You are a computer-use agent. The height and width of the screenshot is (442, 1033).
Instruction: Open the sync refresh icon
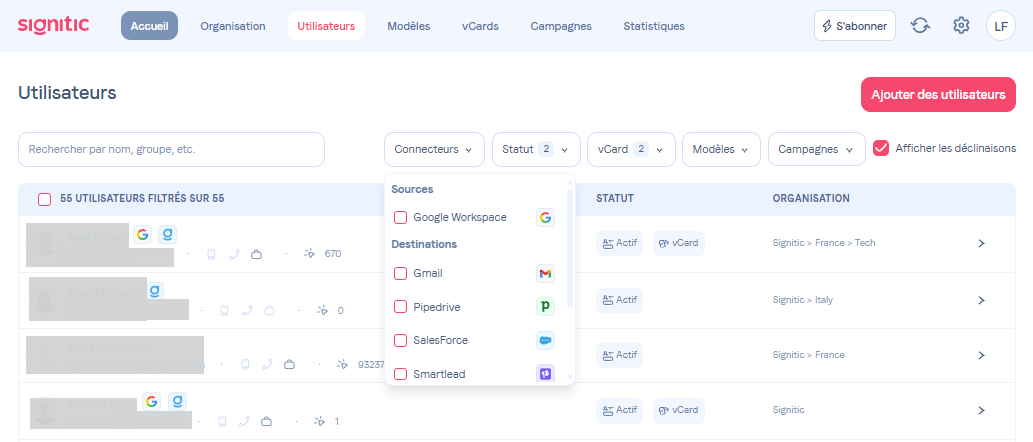920,26
